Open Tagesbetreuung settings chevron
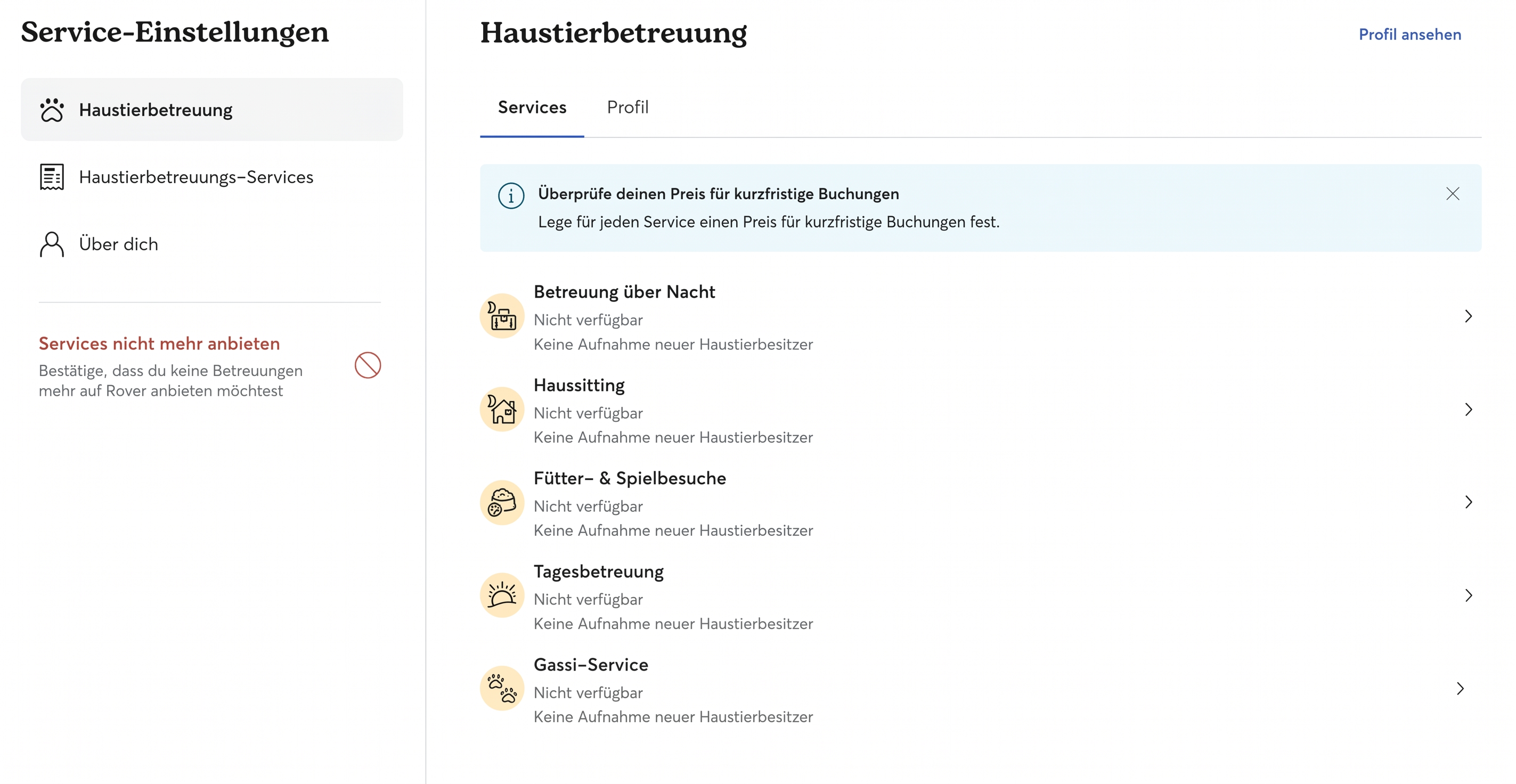This screenshot has height=784, width=1516. coord(1469,595)
